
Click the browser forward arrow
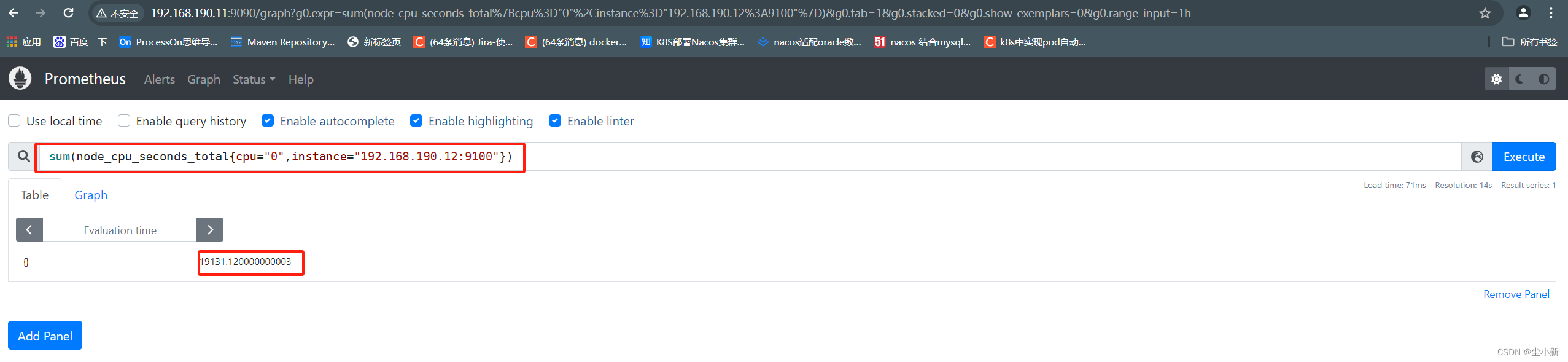[x=41, y=13]
